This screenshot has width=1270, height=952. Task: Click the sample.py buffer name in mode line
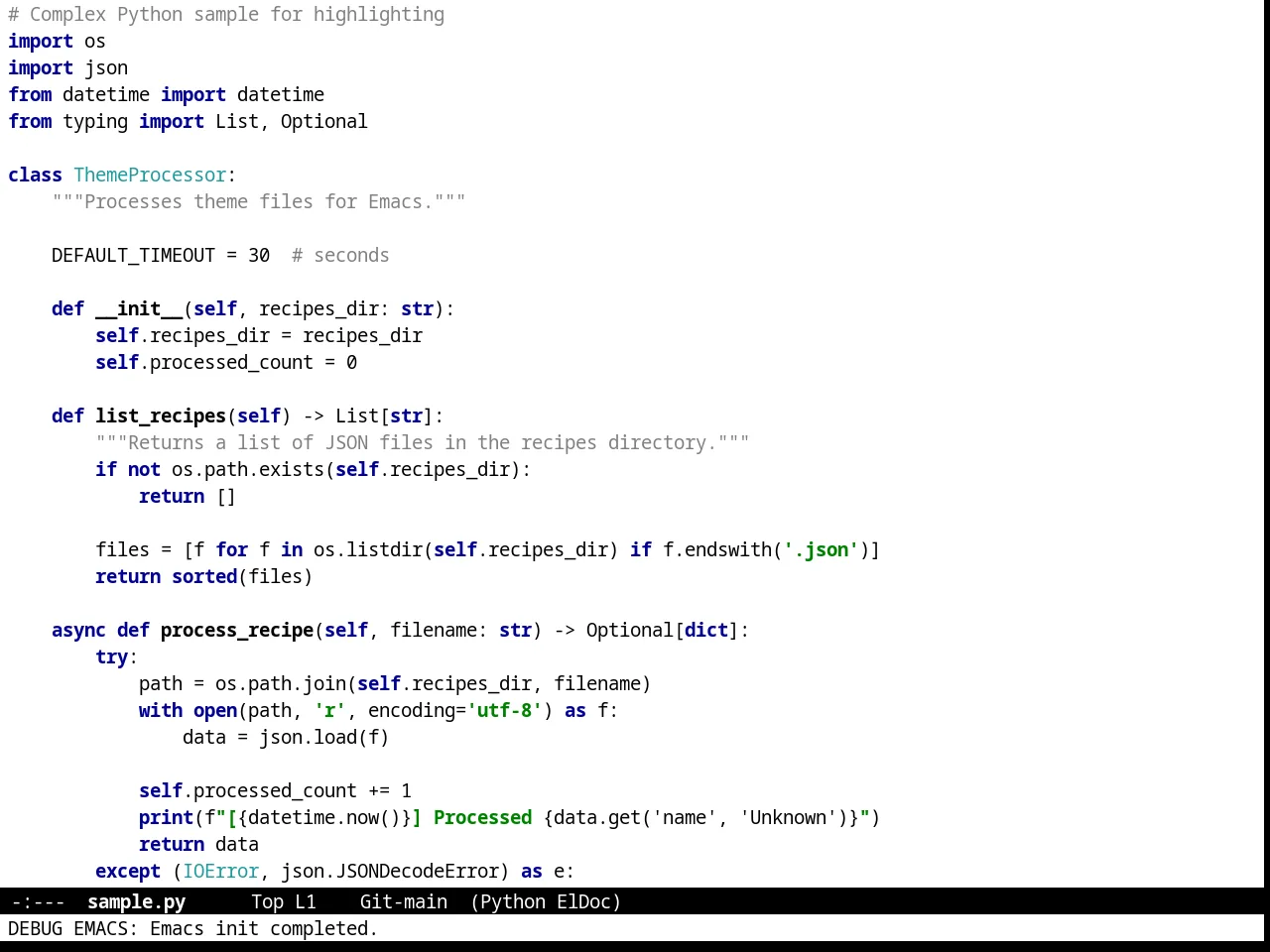136,901
